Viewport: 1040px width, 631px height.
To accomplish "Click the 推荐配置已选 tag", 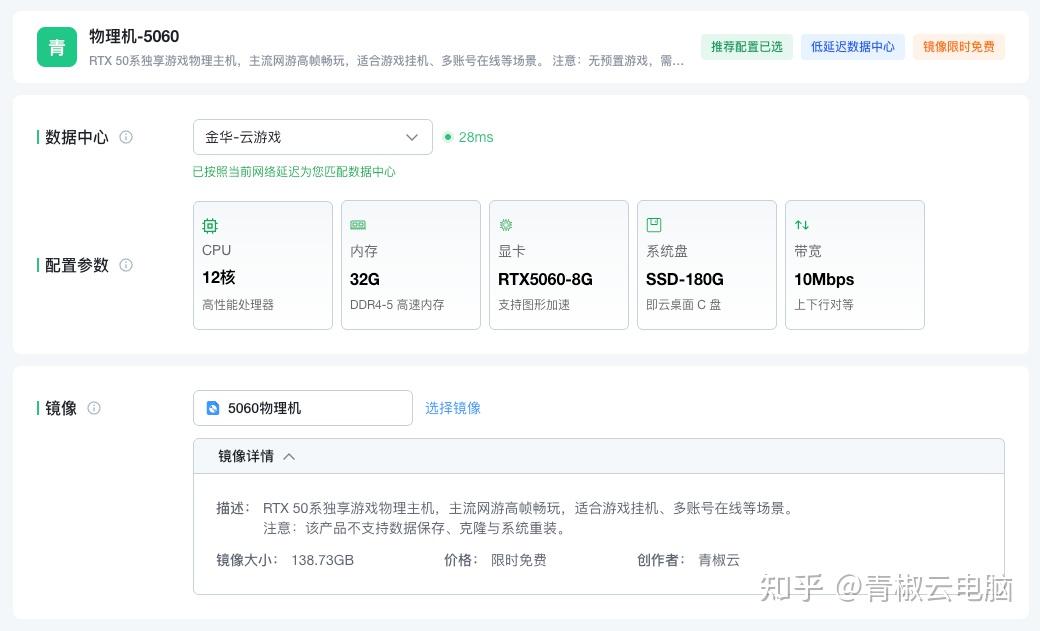I will [747, 47].
